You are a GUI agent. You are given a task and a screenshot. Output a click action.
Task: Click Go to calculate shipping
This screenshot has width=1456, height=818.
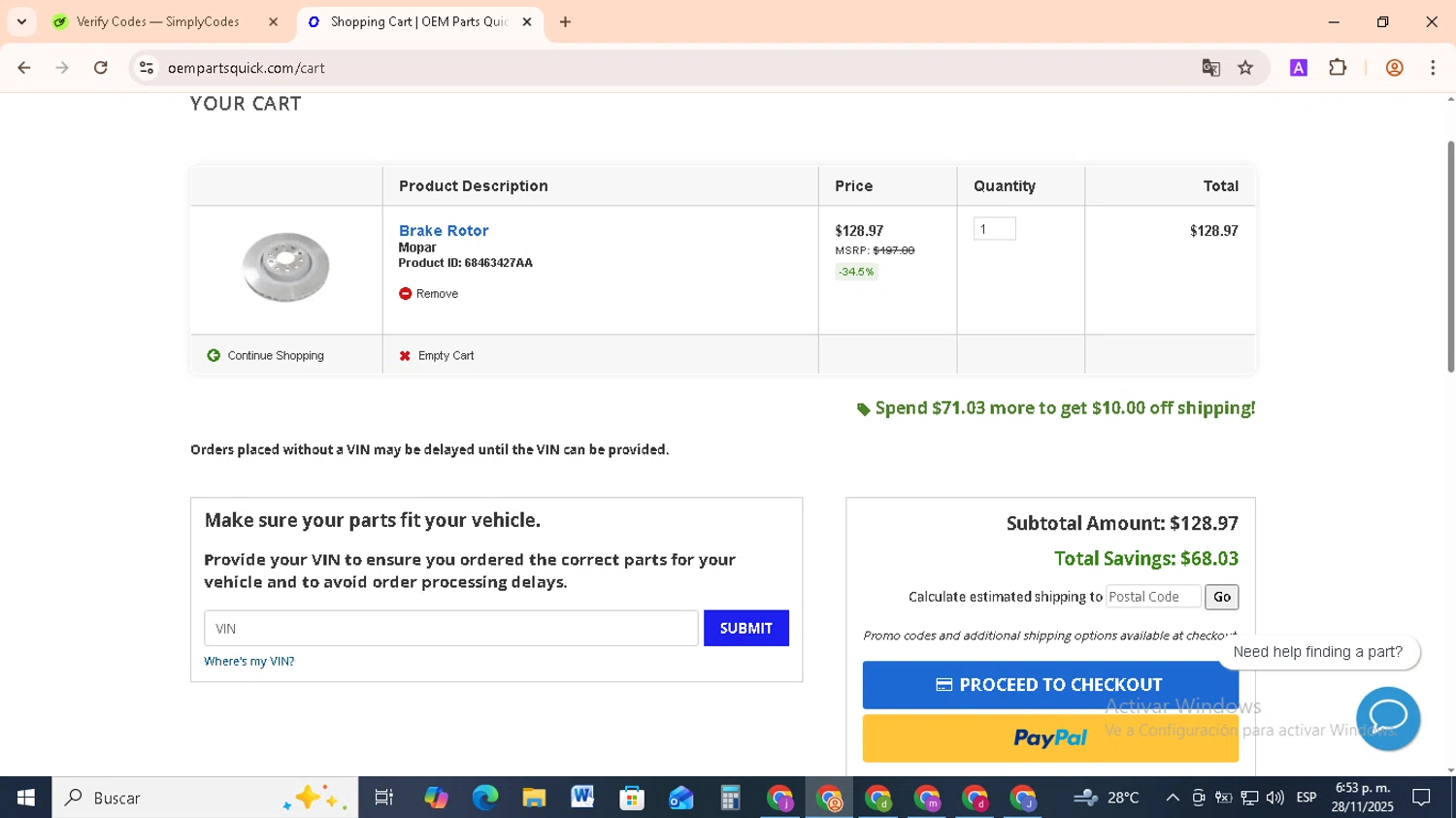click(1222, 597)
